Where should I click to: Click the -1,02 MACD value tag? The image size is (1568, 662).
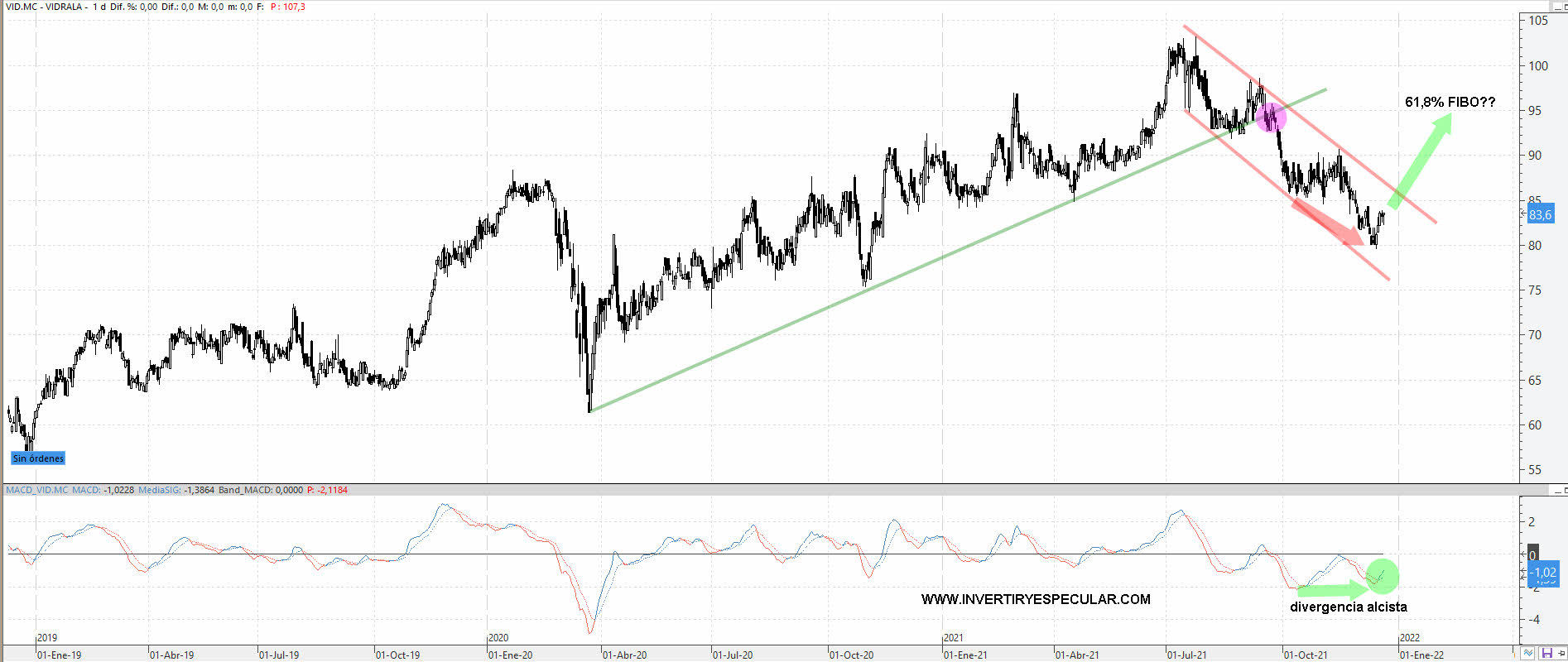pyautogui.click(x=1543, y=572)
